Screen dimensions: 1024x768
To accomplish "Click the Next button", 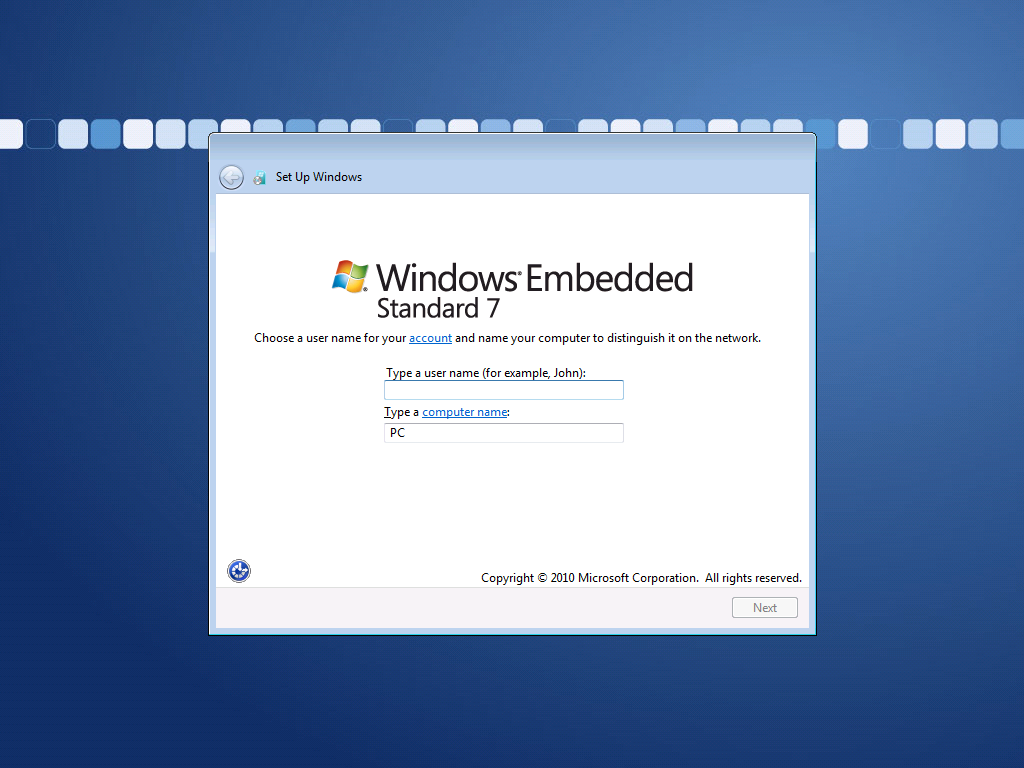I will click(765, 607).
